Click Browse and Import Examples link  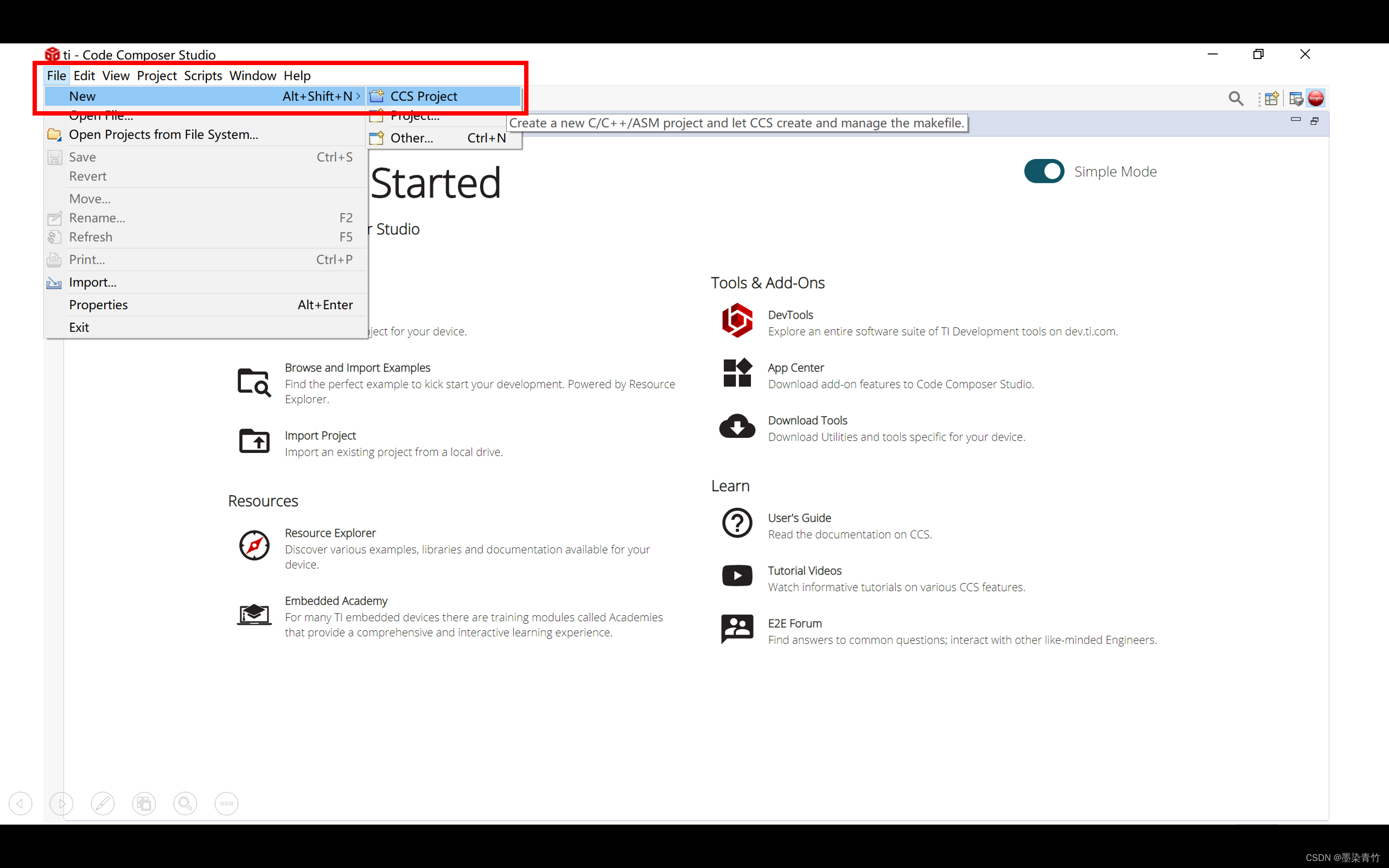(357, 367)
